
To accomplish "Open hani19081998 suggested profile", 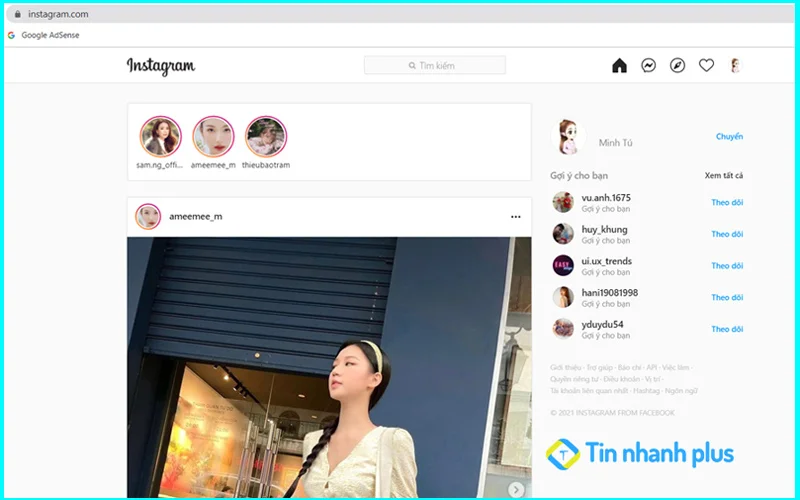I will (x=610, y=292).
